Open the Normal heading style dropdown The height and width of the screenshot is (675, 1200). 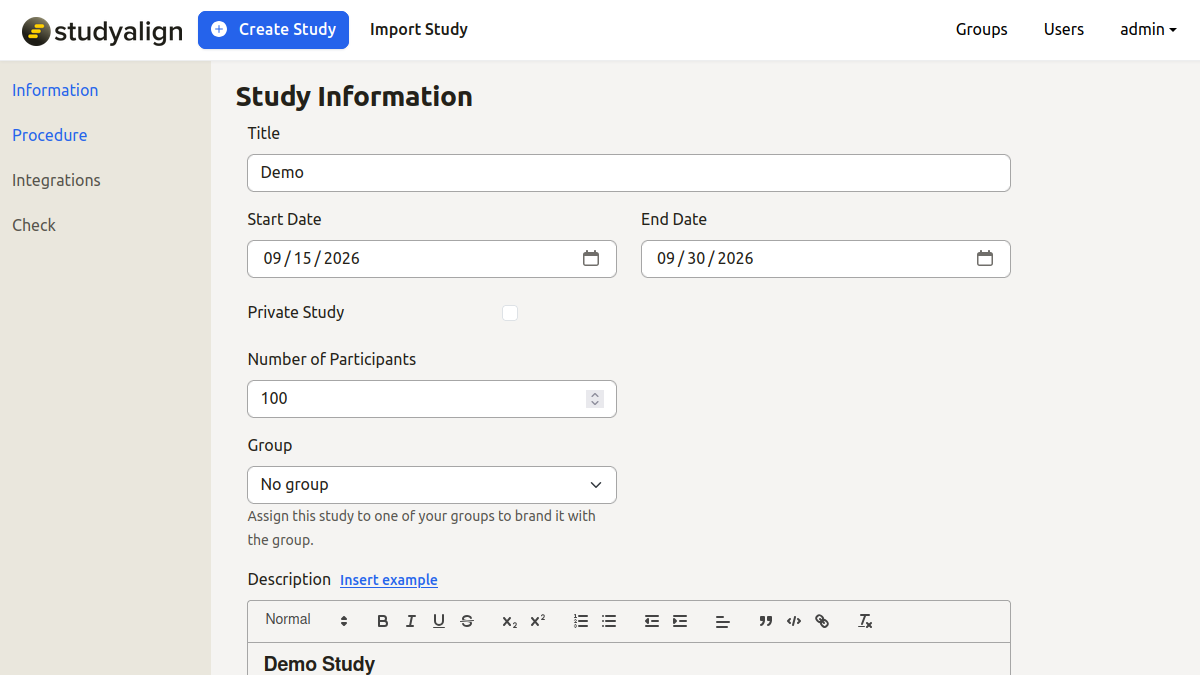point(306,620)
